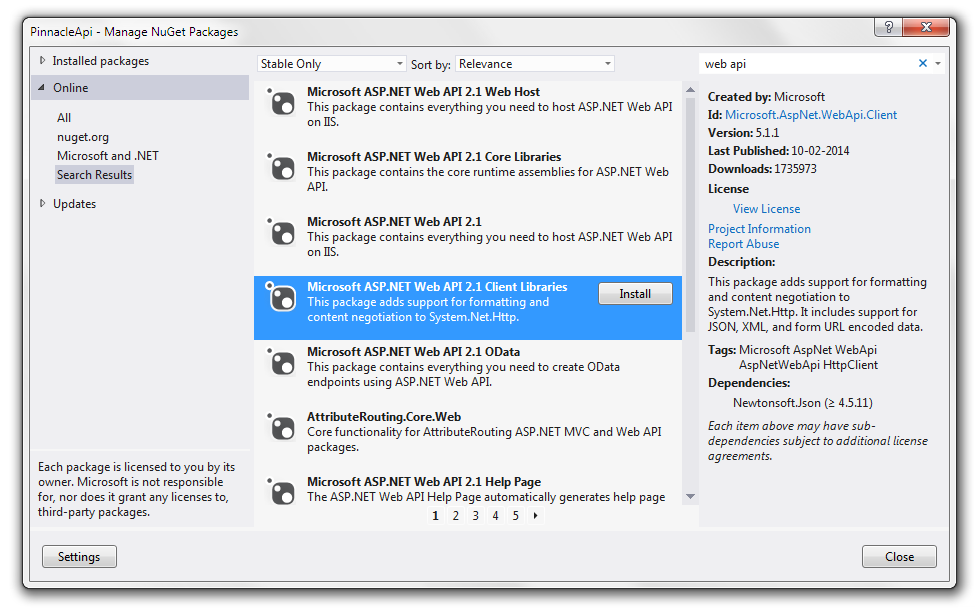Open the Sort by Relevance dropdown
This screenshot has width=977, height=612.
[535, 64]
